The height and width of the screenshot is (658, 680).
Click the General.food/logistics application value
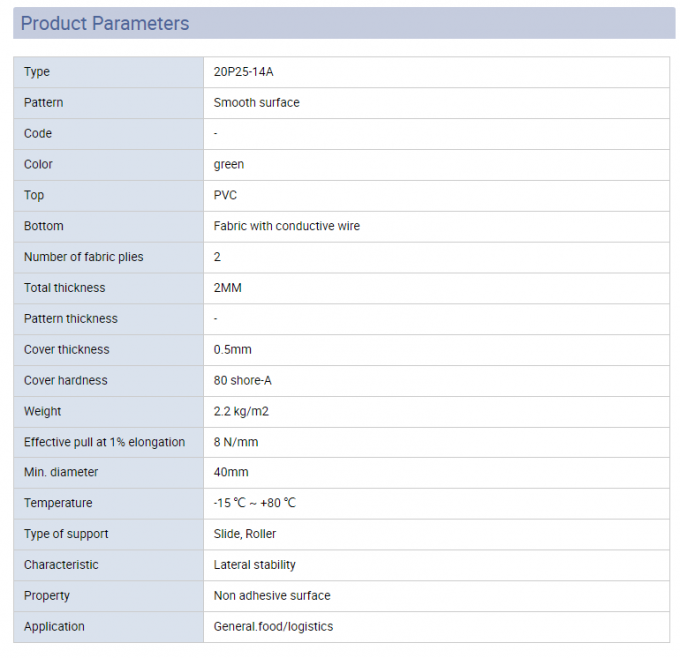(273, 628)
